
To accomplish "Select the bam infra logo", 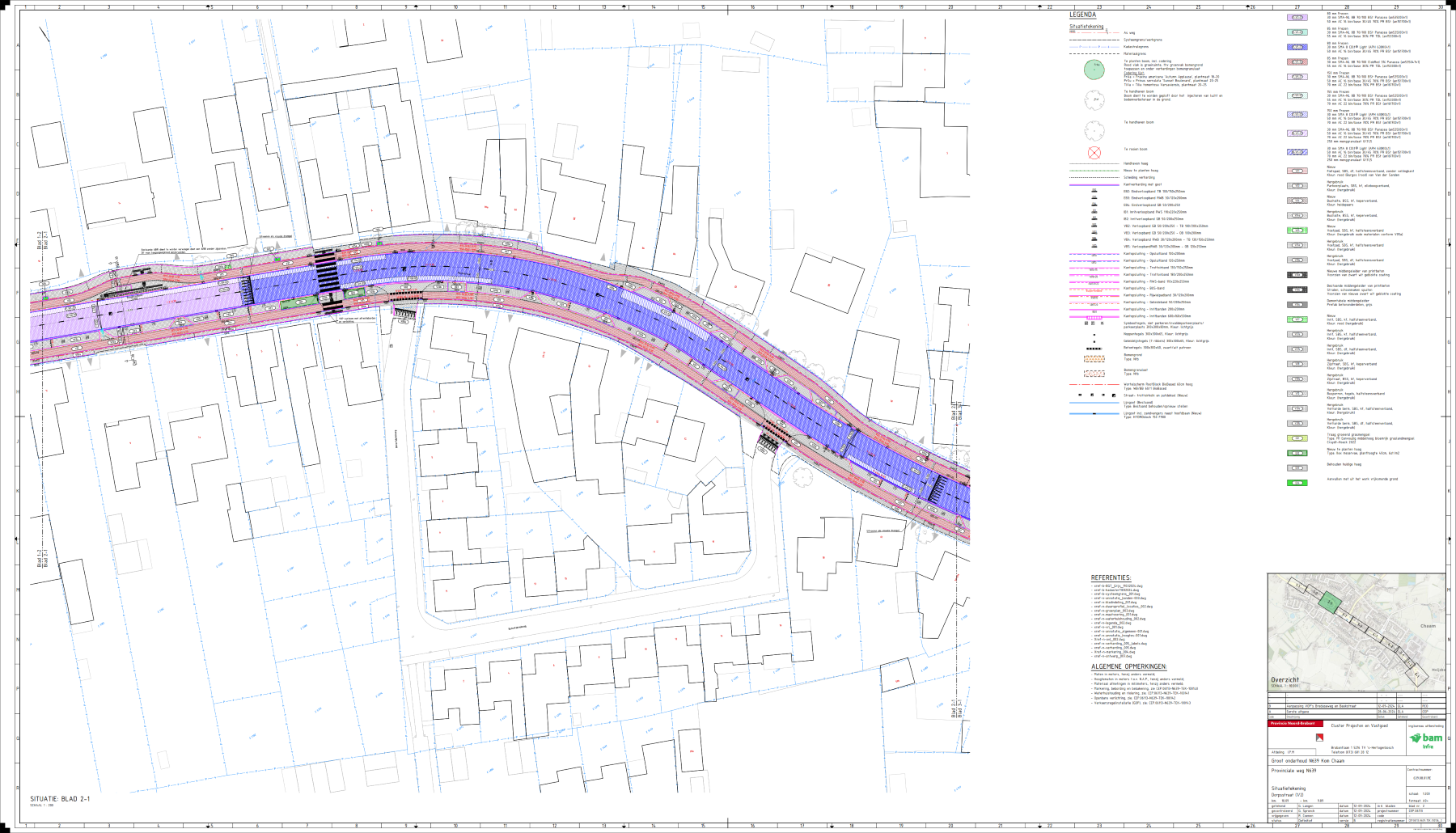I will pos(1427,739).
